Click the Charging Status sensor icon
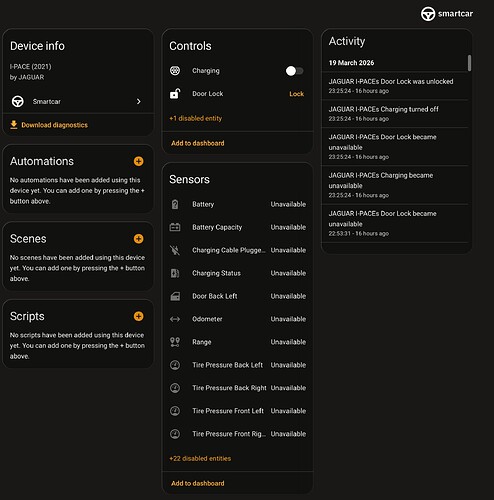The image size is (494, 500). pos(175,273)
